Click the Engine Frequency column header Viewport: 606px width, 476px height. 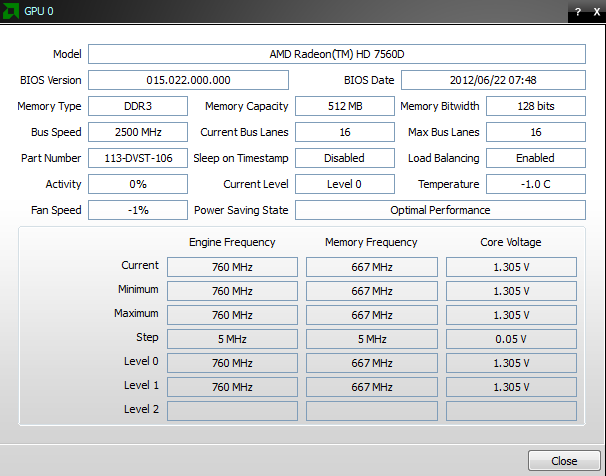point(232,242)
